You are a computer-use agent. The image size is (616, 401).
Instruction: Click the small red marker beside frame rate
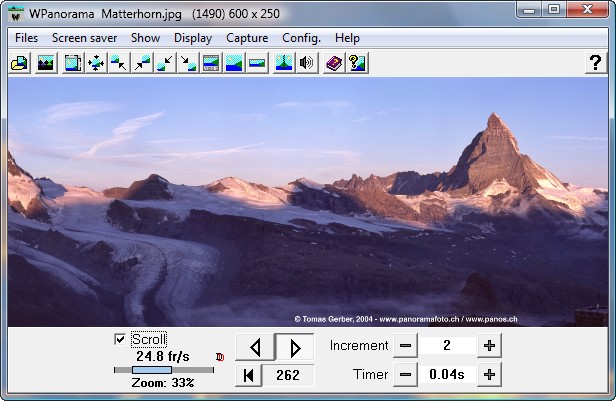220,357
